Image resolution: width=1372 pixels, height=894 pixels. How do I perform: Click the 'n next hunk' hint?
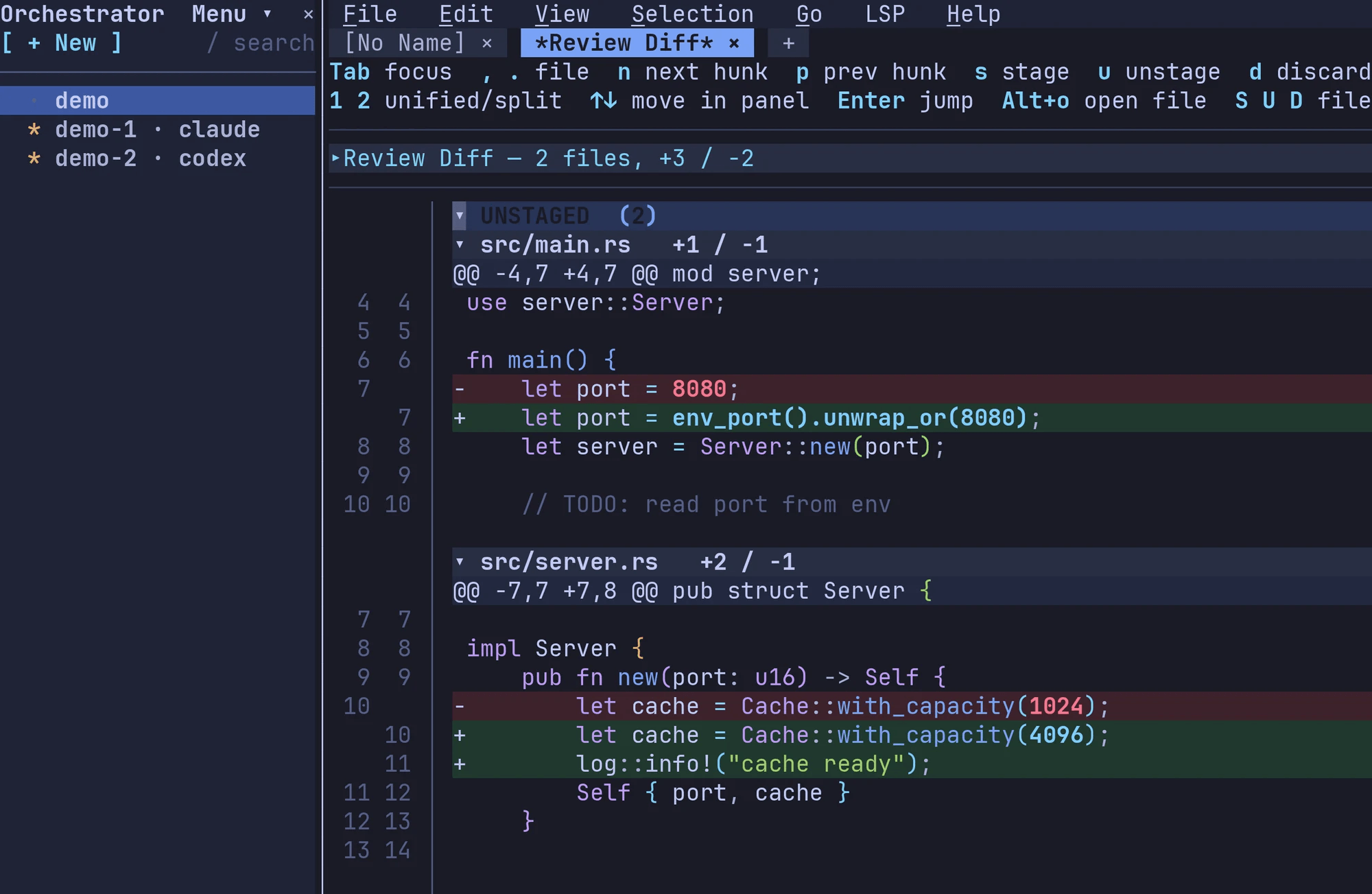[x=692, y=72]
